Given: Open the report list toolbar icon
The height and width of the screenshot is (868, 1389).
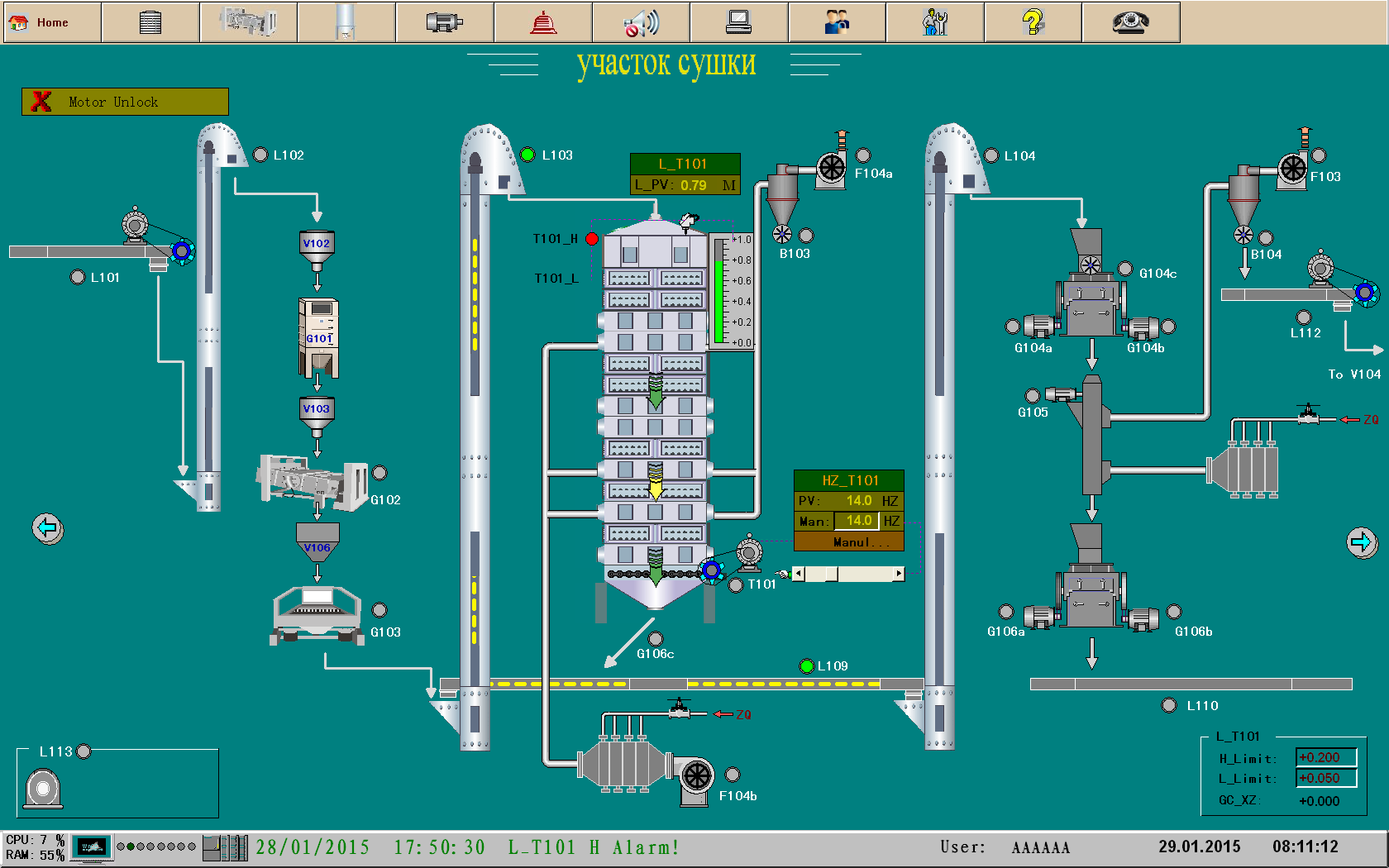Looking at the screenshot, I should tap(150, 22).
